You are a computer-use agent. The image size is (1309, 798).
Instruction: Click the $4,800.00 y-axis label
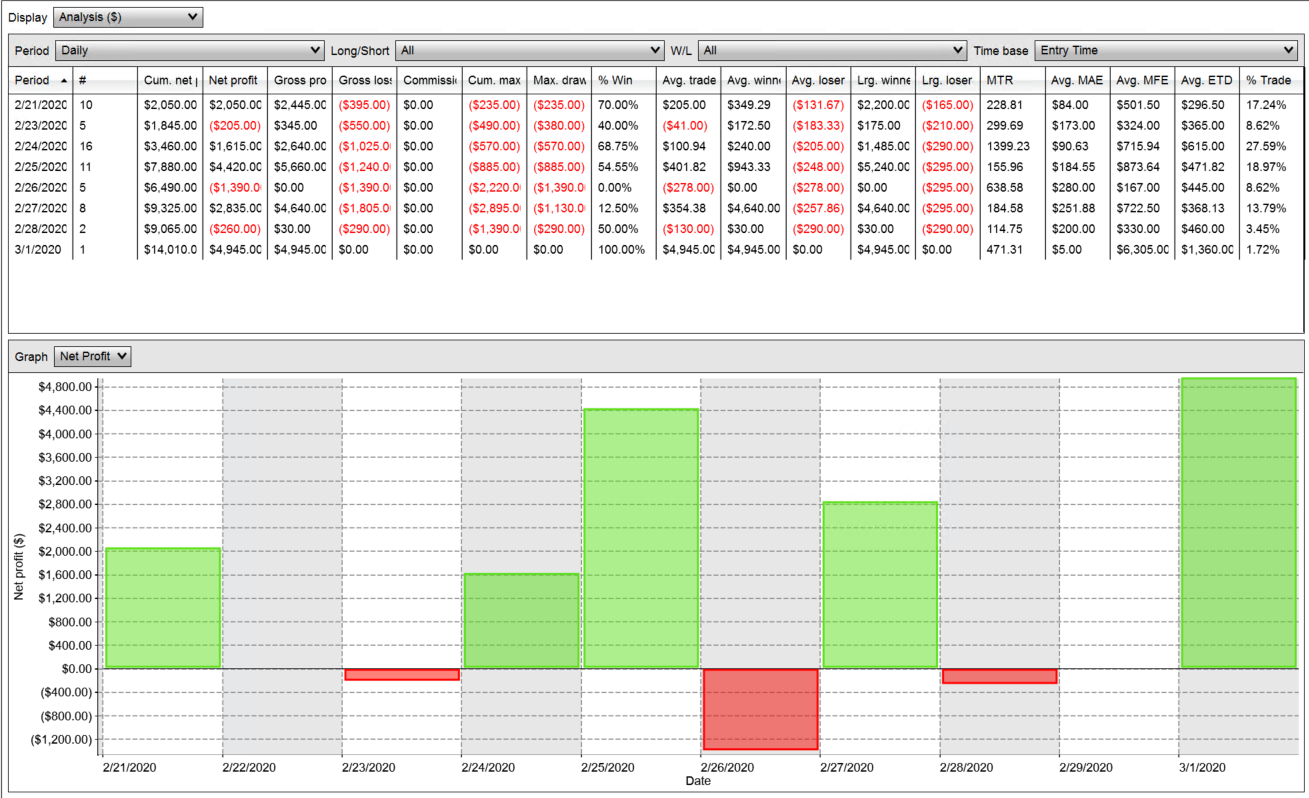(66, 387)
